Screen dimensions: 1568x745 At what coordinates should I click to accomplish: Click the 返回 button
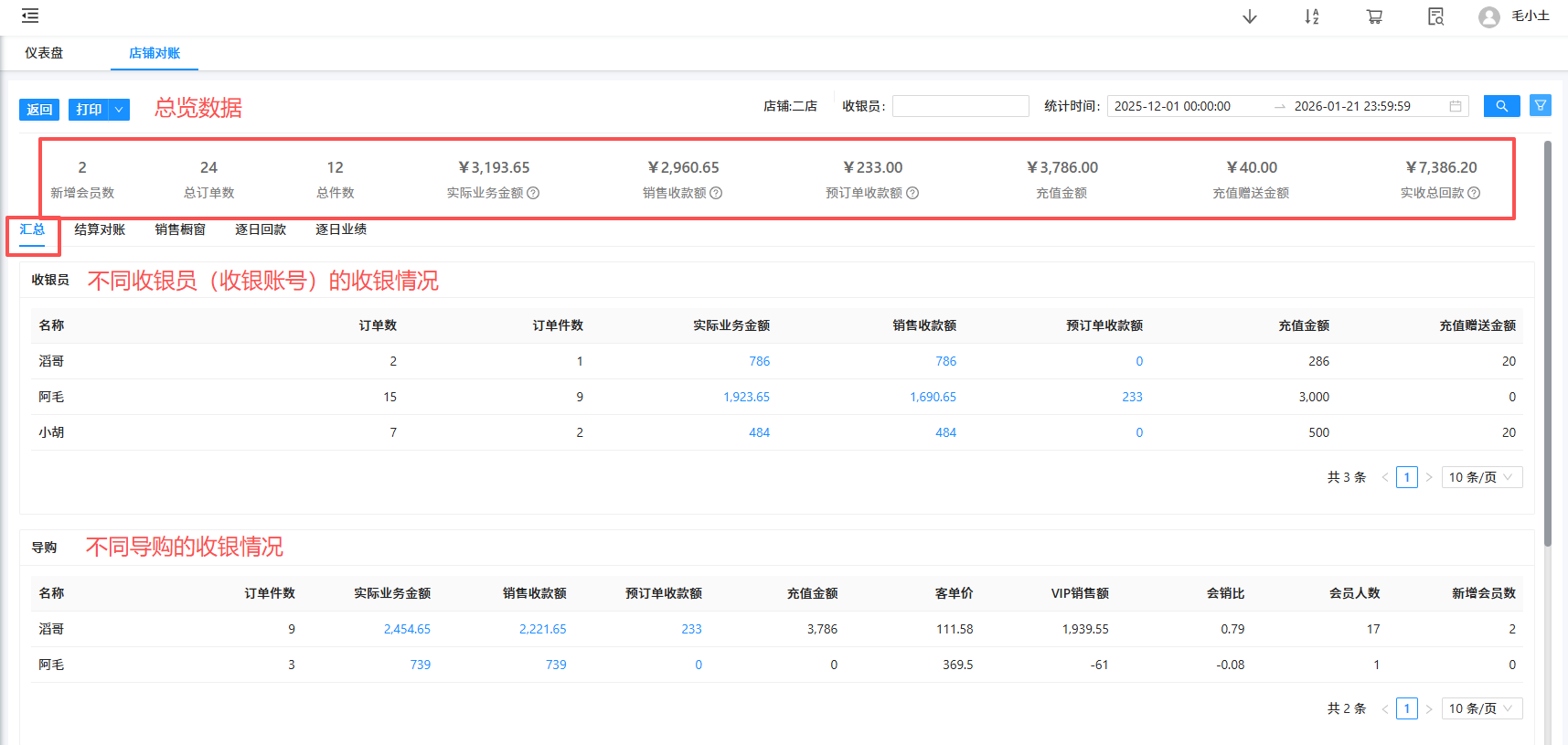39,110
